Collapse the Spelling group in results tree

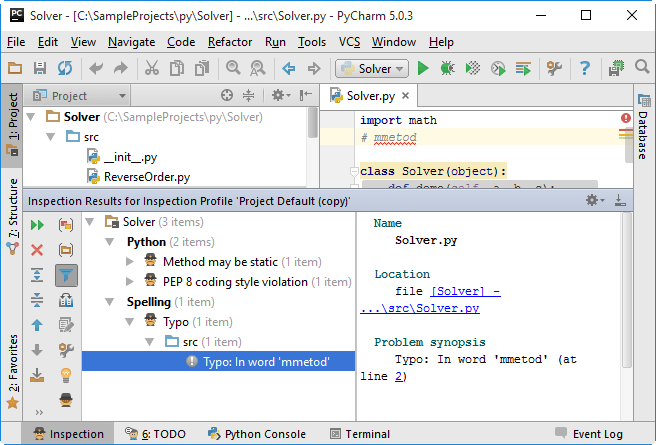click(x=111, y=302)
